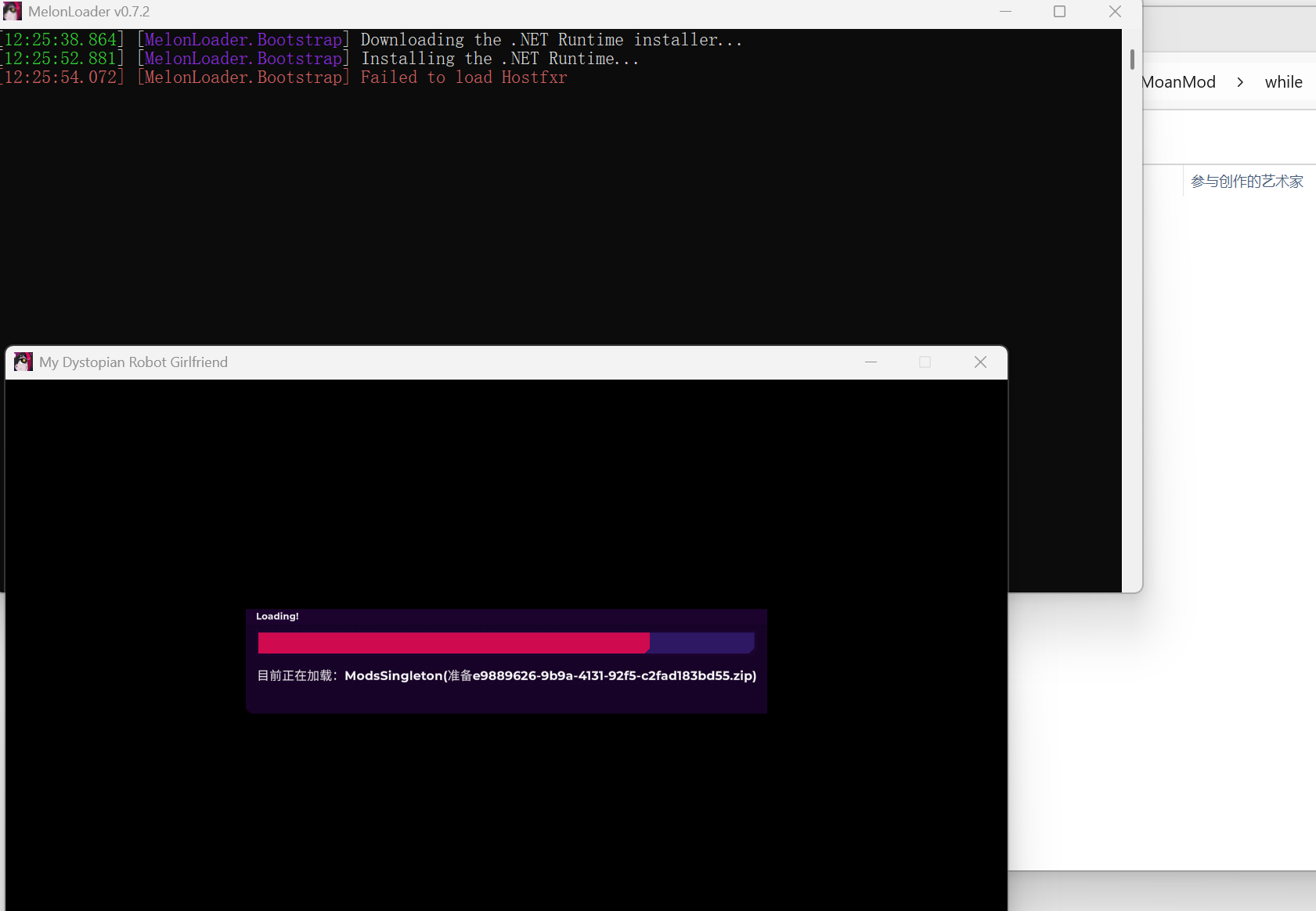The height and width of the screenshot is (911, 1316).
Task: Click the MelonLoader console vertical scrollbar
Action: coord(1132,59)
